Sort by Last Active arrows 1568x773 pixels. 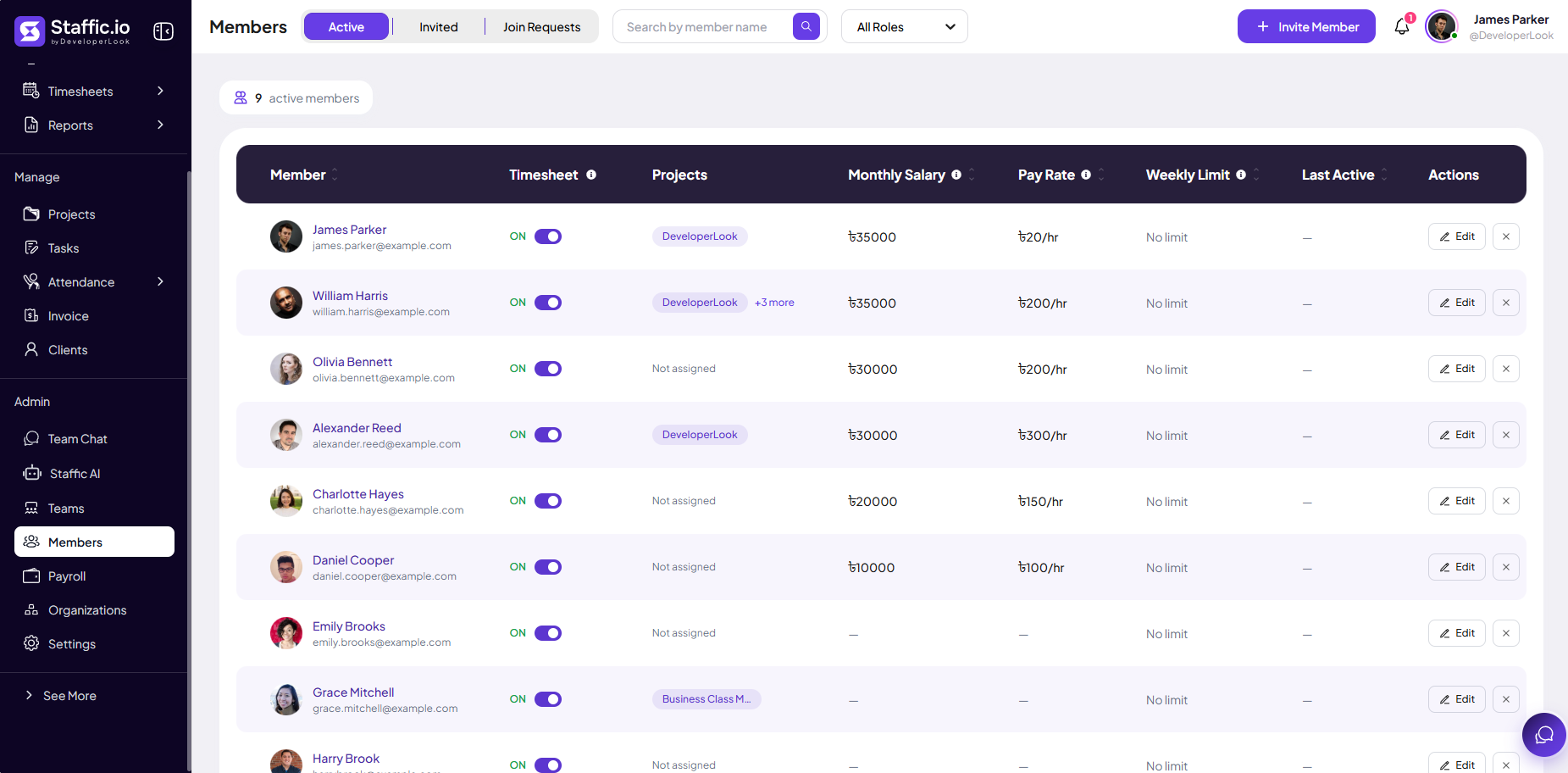click(1384, 175)
